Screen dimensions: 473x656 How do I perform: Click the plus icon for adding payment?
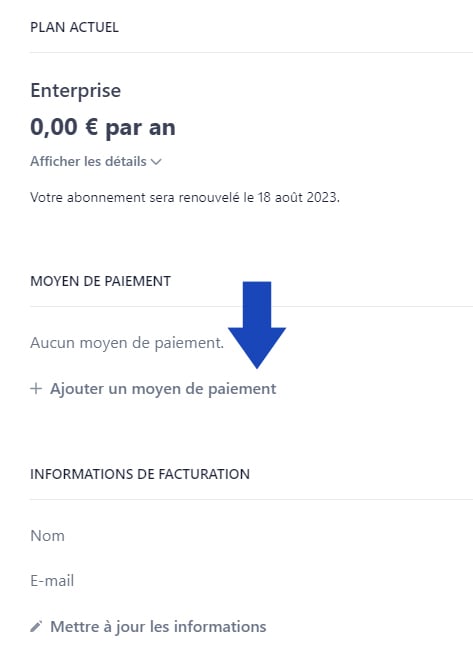click(x=36, y=389)
